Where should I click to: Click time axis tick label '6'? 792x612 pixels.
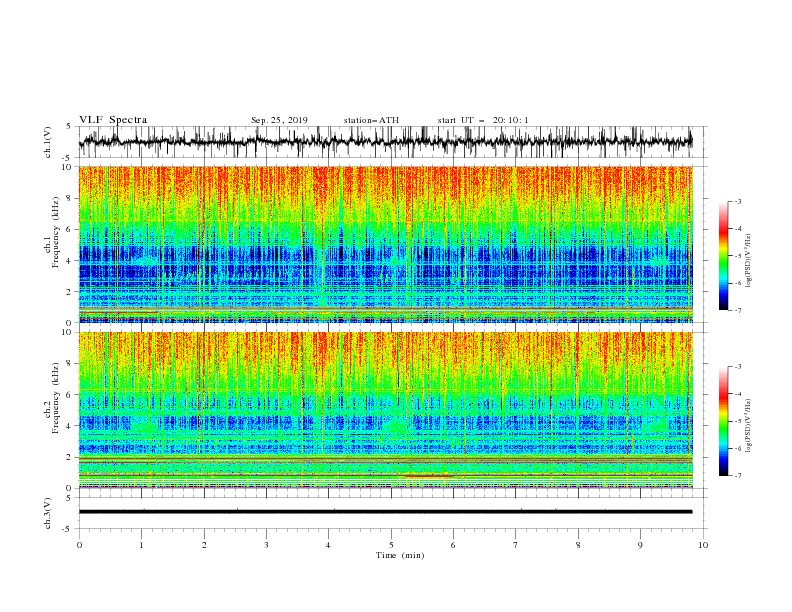click(453, 545)
